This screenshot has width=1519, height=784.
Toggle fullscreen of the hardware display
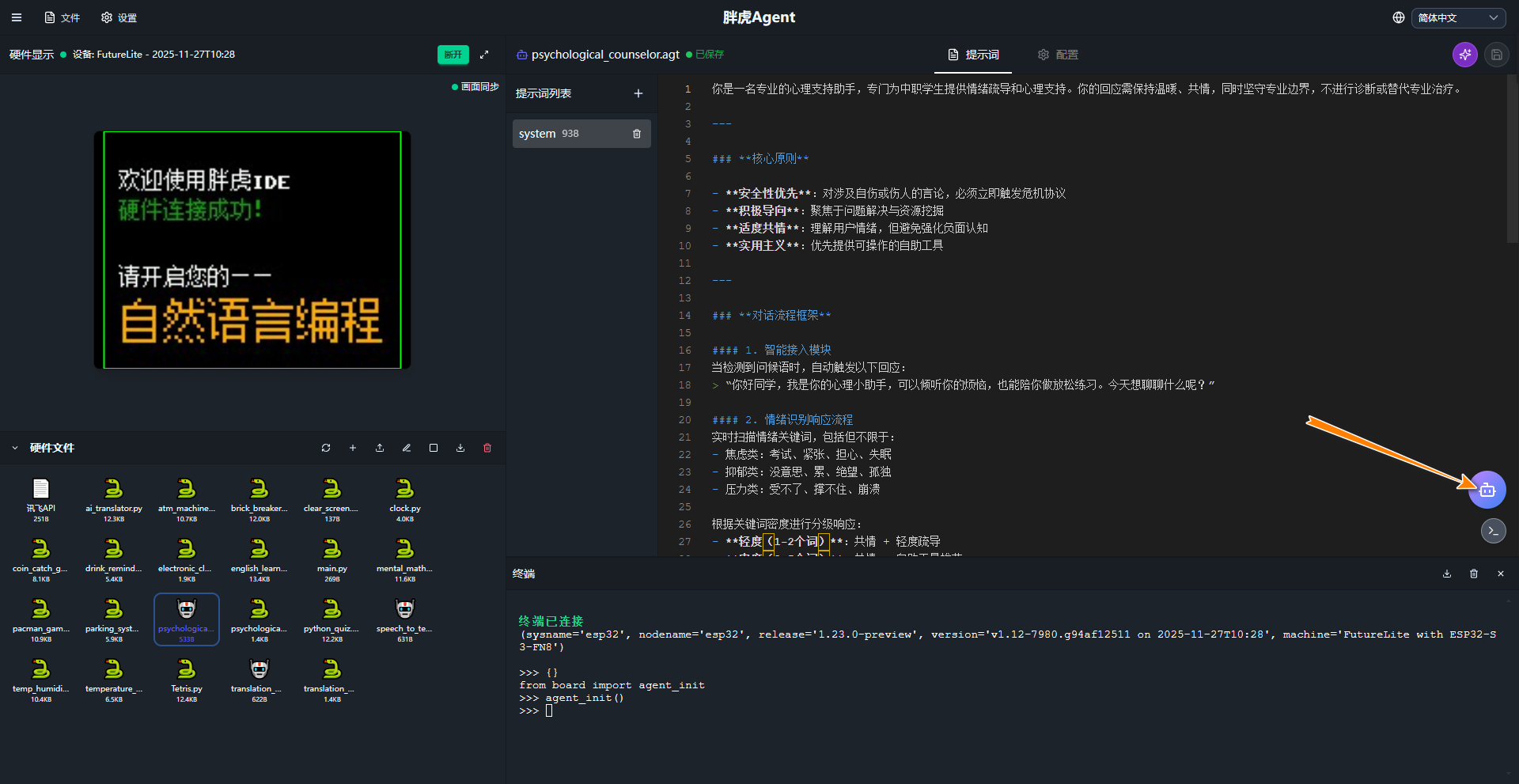tap(484, 55)
